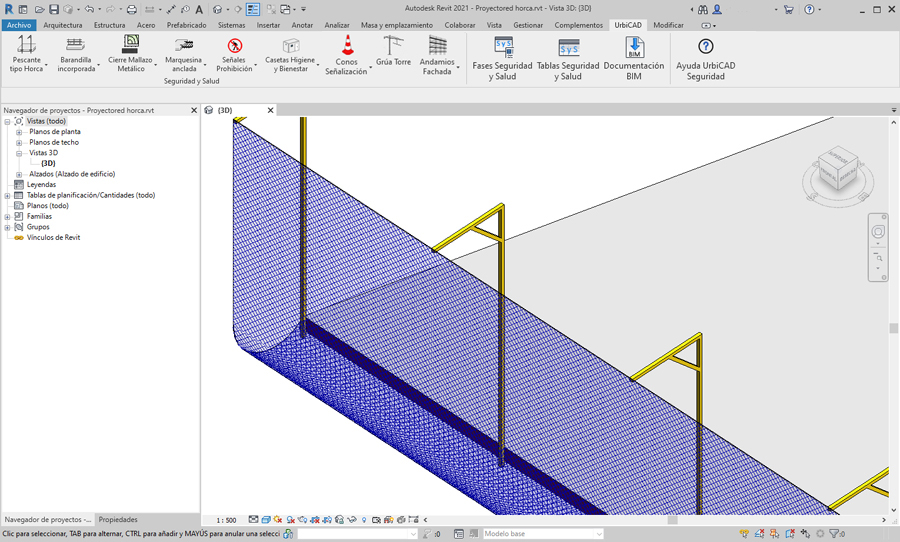Viewport: 900px width, 542px height.
Task: Switch to the Arquitectura ribbon tab
Action: point(62,25)
